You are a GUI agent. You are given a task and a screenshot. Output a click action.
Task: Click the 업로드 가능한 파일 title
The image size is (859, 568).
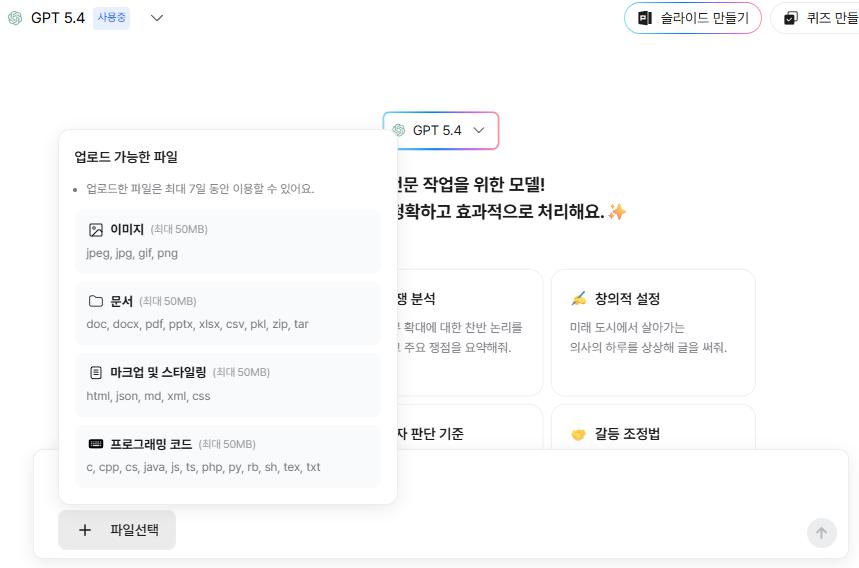click(126, 157)
